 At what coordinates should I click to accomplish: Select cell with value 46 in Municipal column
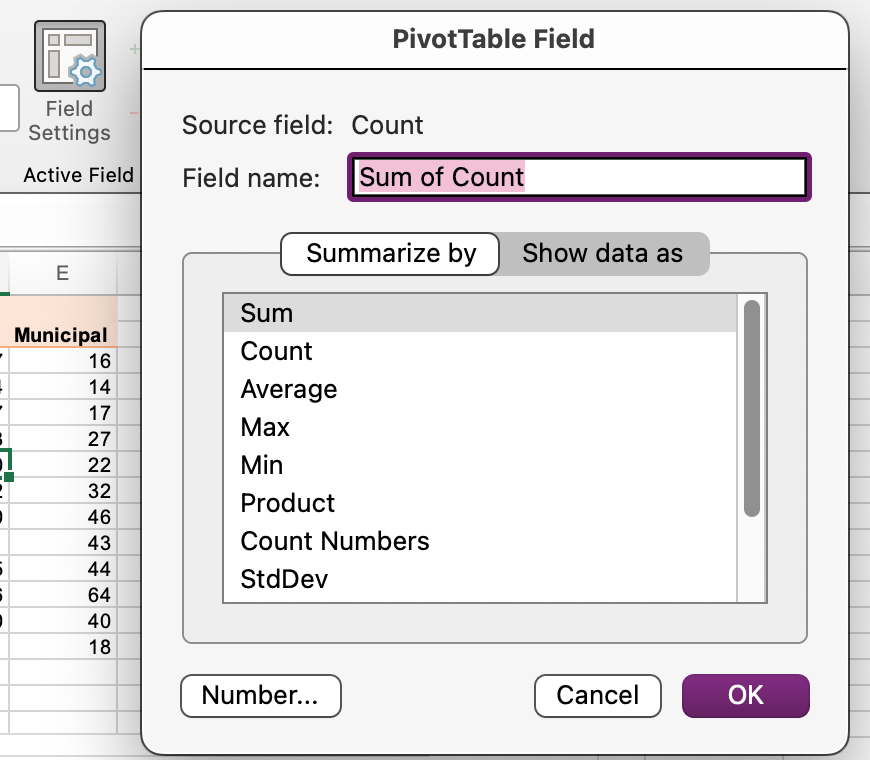coord(63,517)
